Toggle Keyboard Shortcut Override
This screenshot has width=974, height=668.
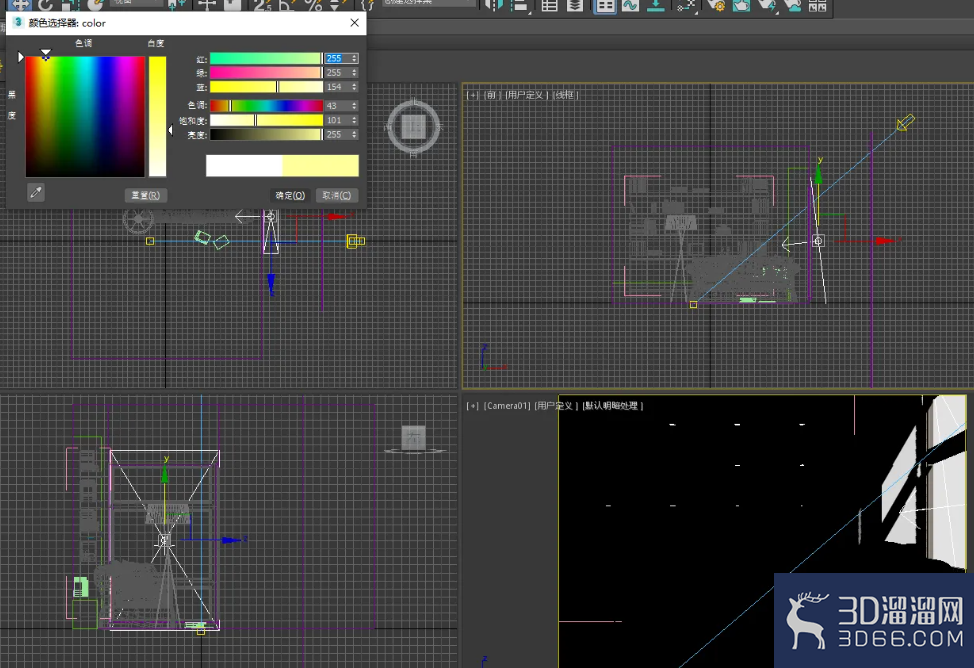point(231,5)
